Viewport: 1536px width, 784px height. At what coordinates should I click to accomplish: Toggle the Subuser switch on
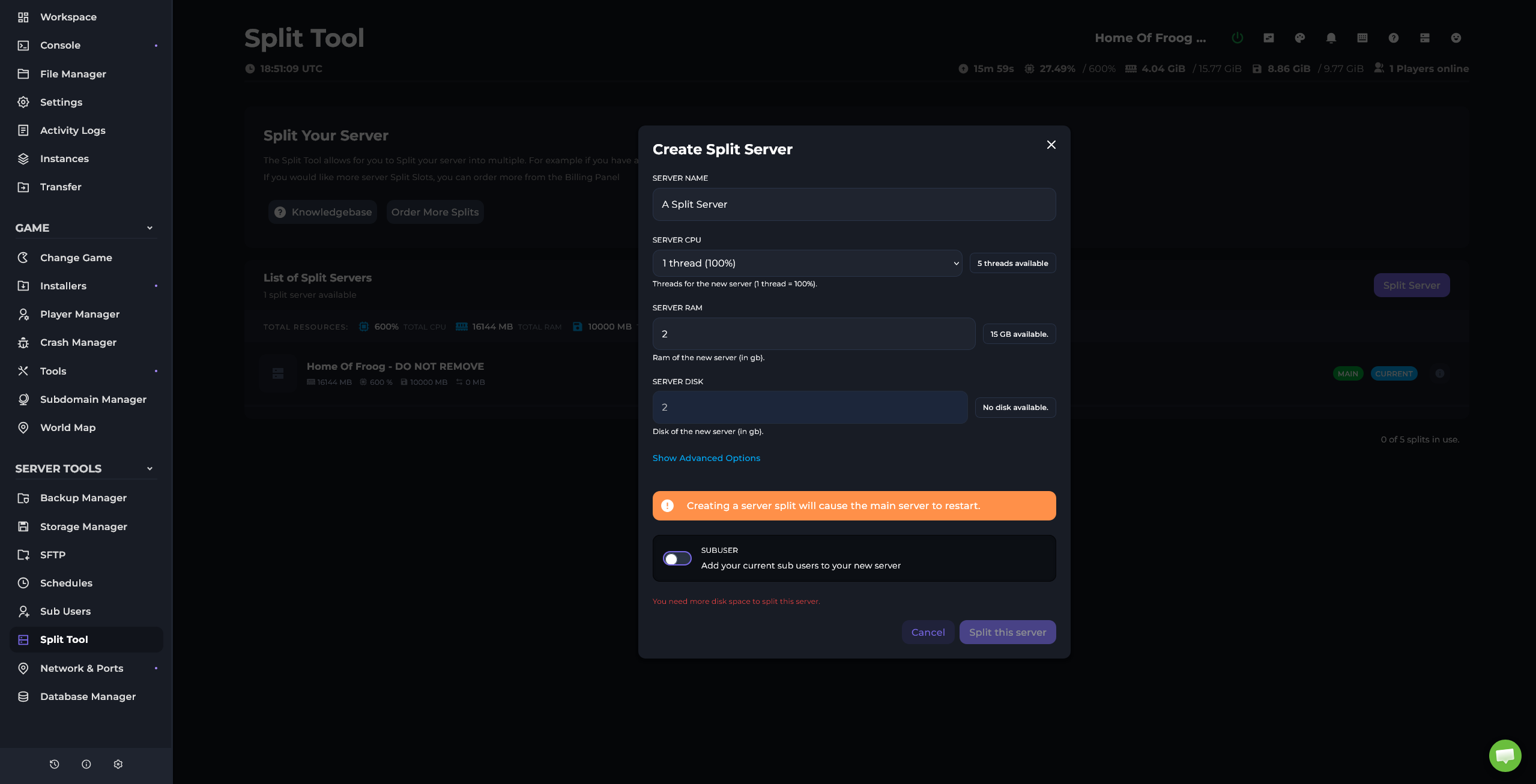[677, 559]
